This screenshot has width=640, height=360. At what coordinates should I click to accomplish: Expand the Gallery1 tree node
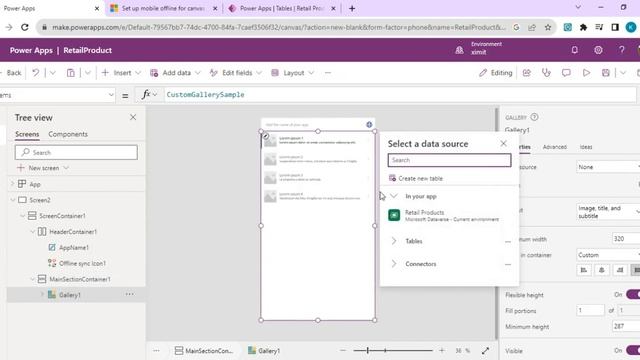coord(42,294)
